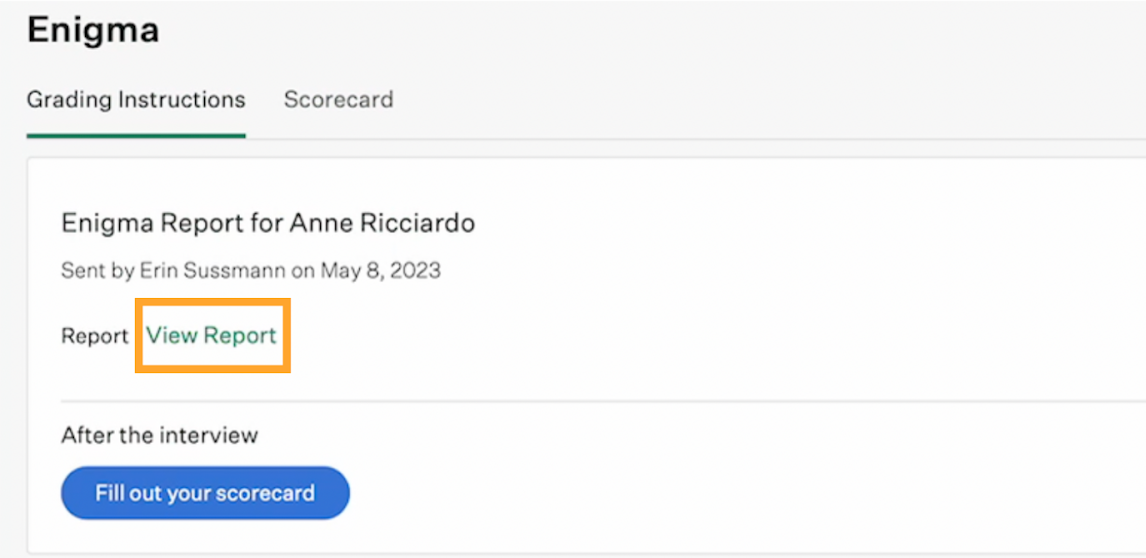Click the name Anne Ricciardo in the title
The width and height of the screenshot is (1146, 558).
click(x=382, y=223)
